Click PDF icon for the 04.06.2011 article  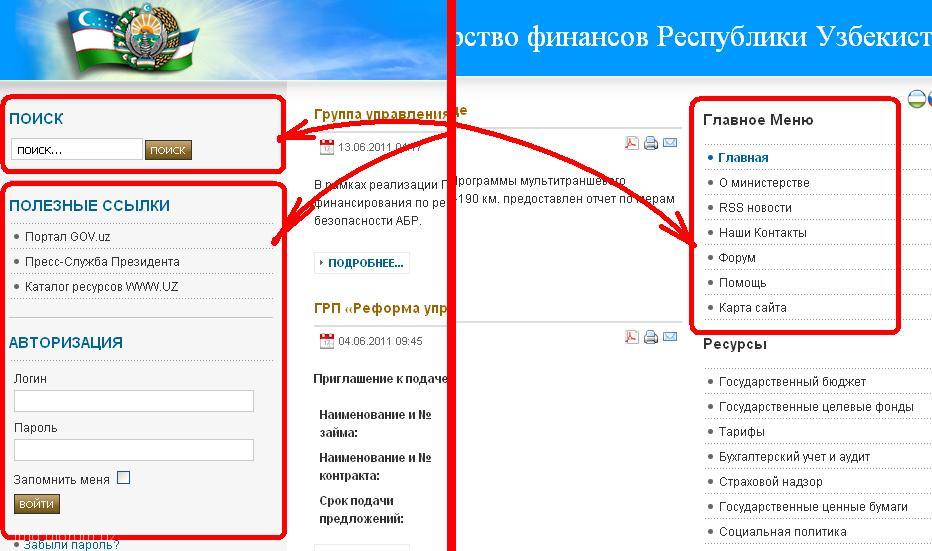point(631,337)
